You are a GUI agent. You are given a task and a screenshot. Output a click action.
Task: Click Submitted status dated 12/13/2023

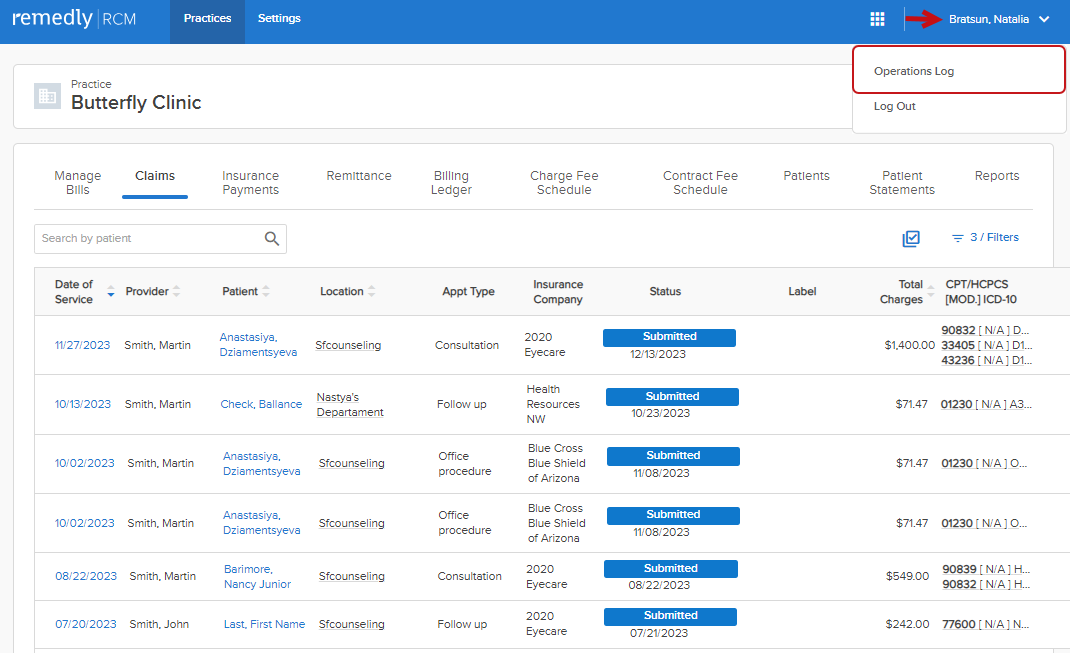click(x=669, y=337)
